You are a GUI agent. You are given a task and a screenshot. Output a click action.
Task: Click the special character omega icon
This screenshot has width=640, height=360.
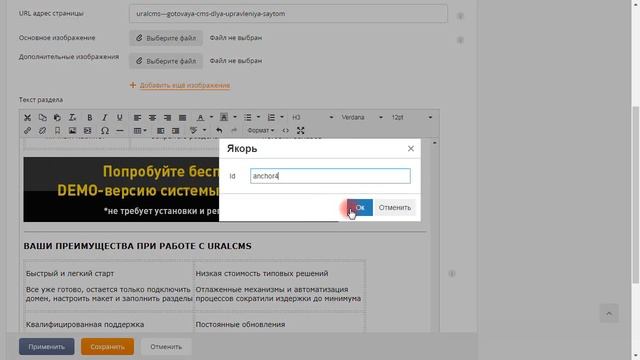(104, 131)
